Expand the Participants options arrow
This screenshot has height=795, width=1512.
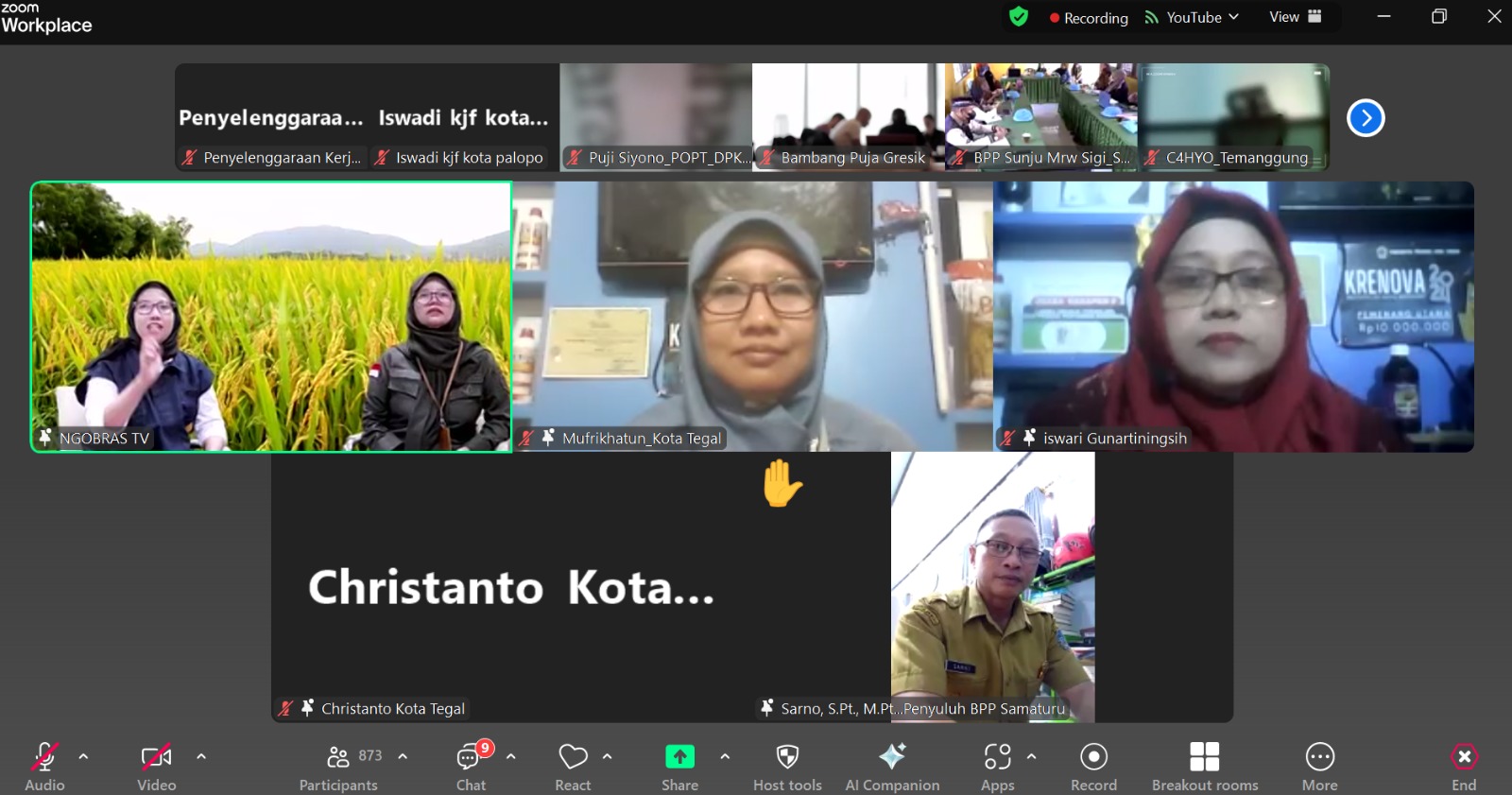pos(403,756)
